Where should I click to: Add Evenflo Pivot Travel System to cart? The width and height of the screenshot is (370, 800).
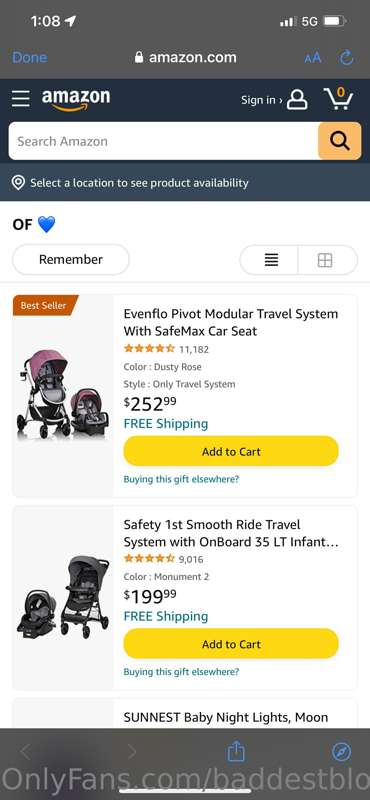point(231,452)
